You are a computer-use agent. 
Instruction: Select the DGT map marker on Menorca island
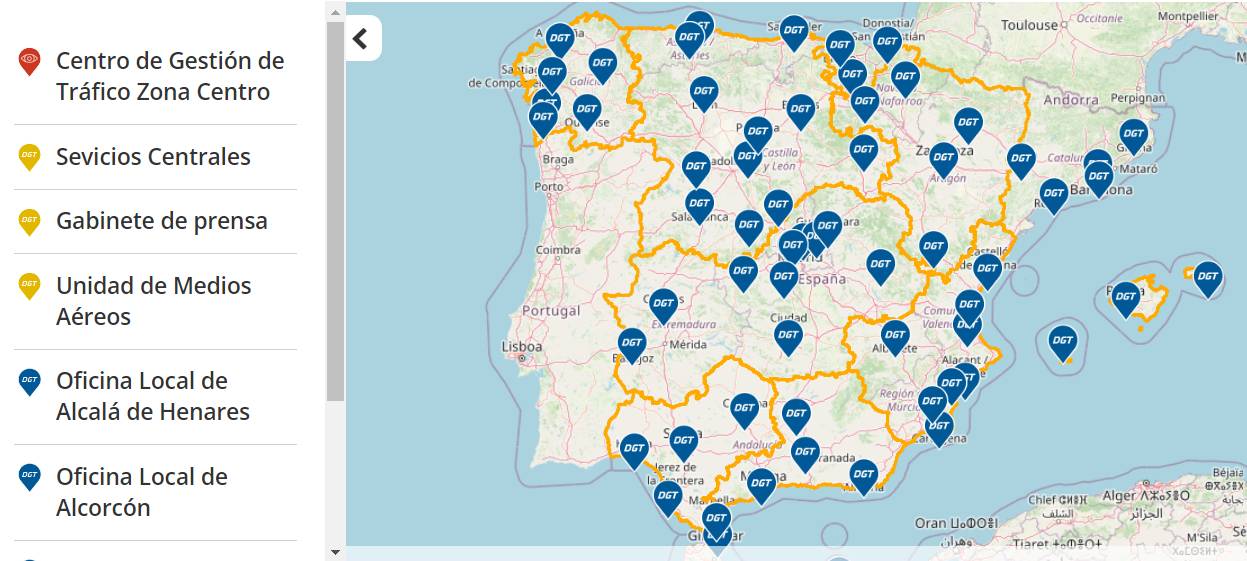(1207, 277)
